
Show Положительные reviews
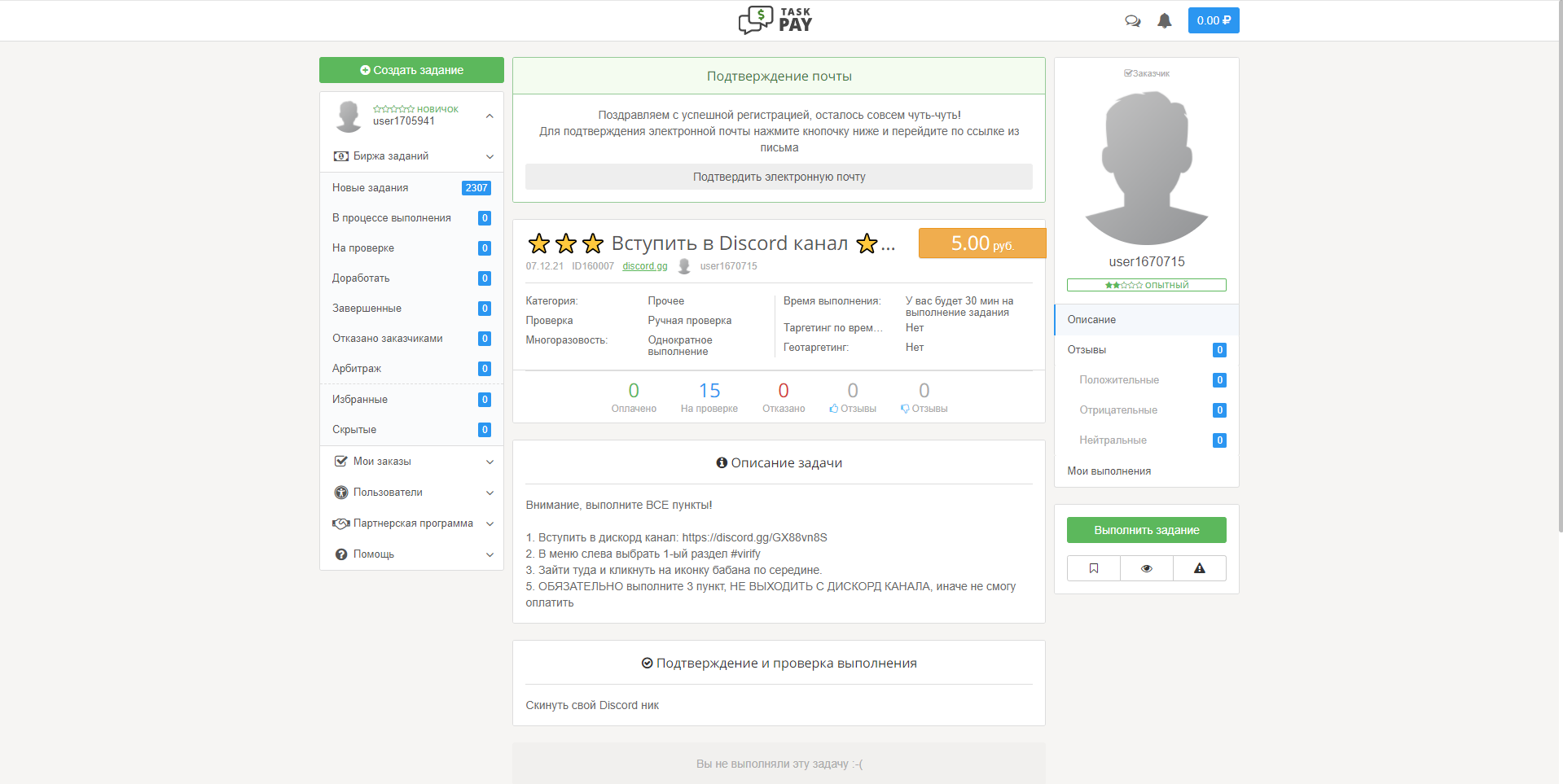[x=1147, y=380]
